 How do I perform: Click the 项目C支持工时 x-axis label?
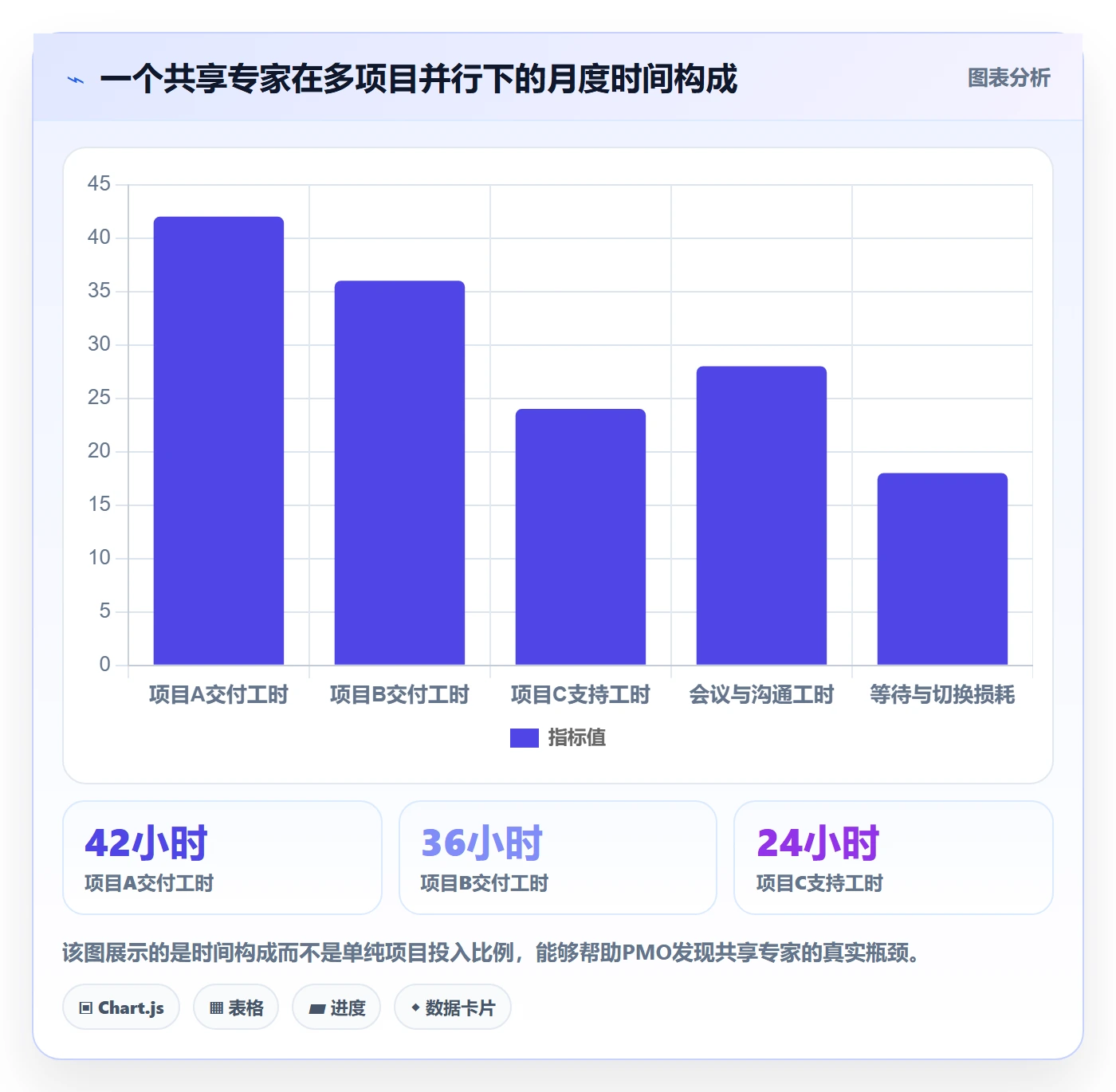pyautogui.click(x=580, y=695)
